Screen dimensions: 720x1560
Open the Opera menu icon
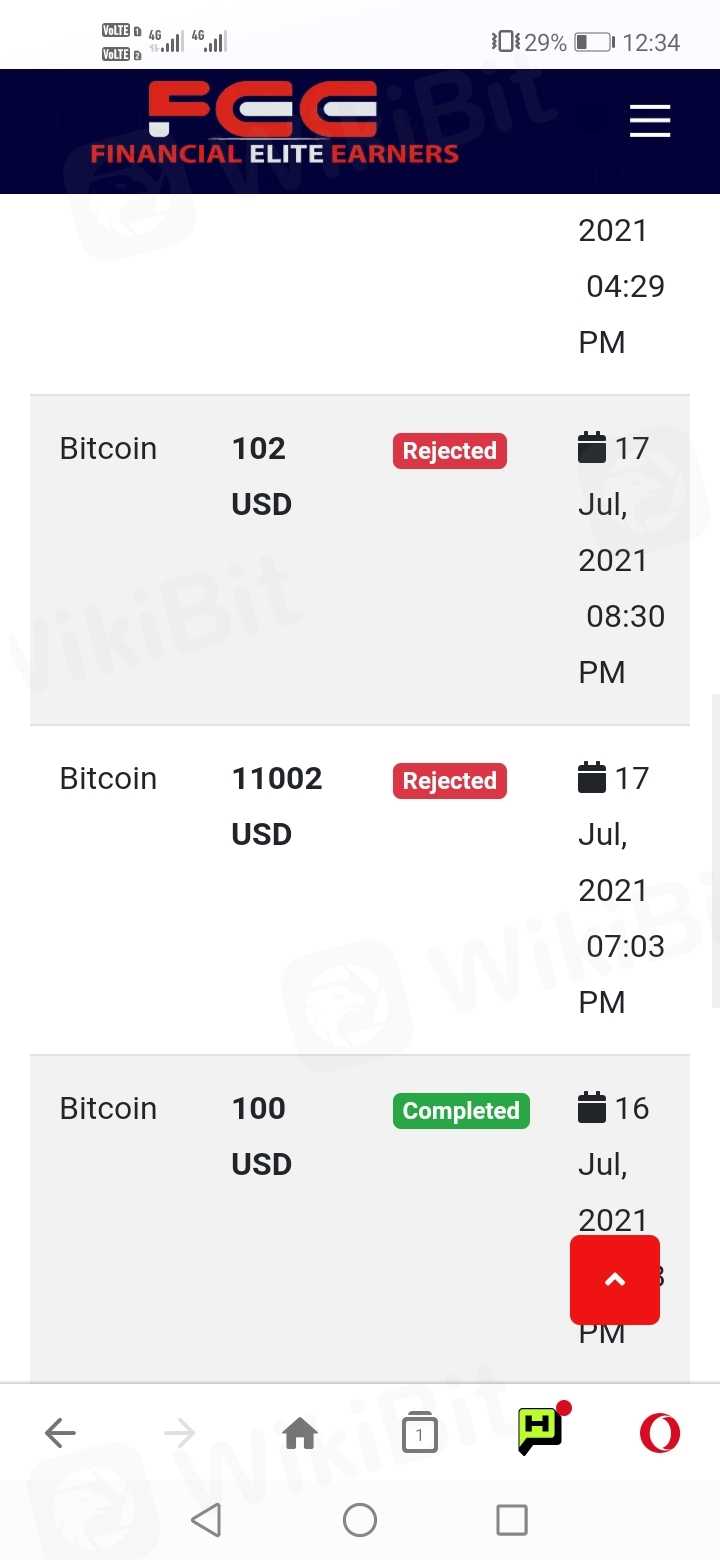click(x=659, y=1434)
